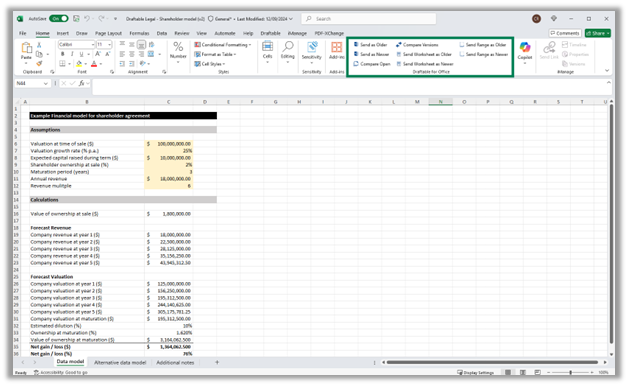Click the Undo icon

tap(87, 18)
